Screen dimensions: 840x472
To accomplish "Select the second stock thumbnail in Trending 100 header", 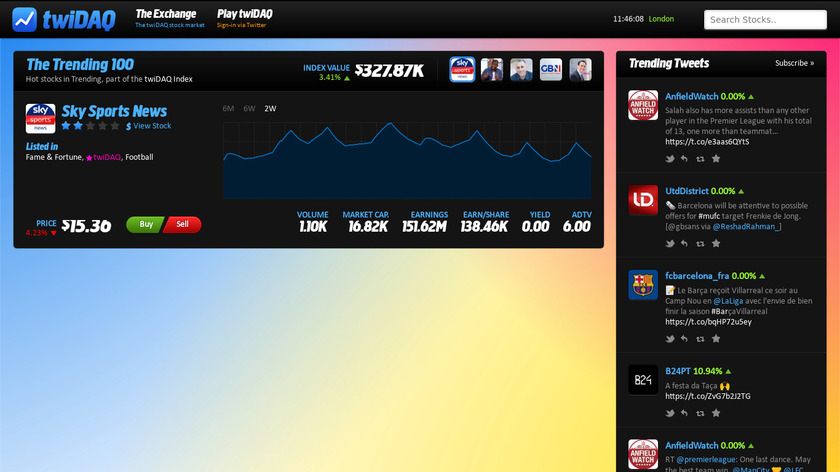I will (x=492, y=70).
